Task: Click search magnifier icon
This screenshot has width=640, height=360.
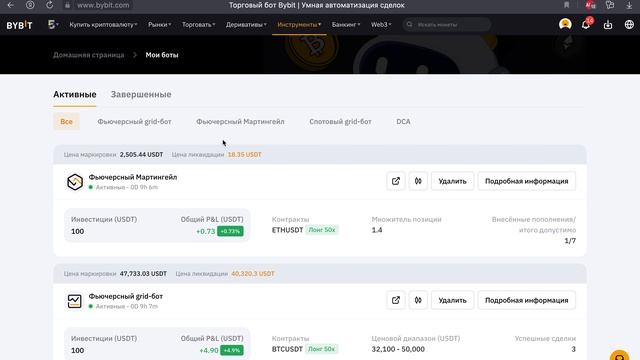Action: click(x=409, y=24)
